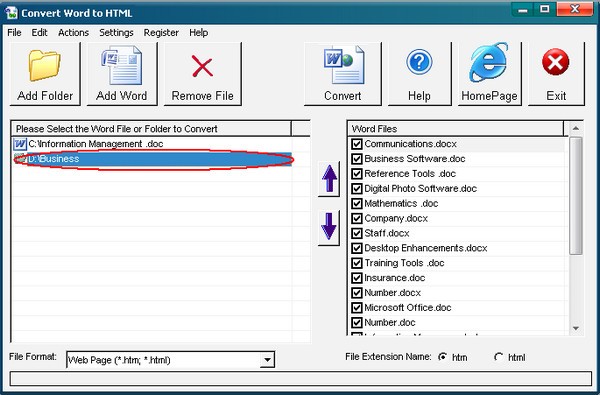The height and width of the screenshot is (395, 600).
Task: Toggle Company.docx checkbox
Action: pyautogui.click(x=357, y=219)
